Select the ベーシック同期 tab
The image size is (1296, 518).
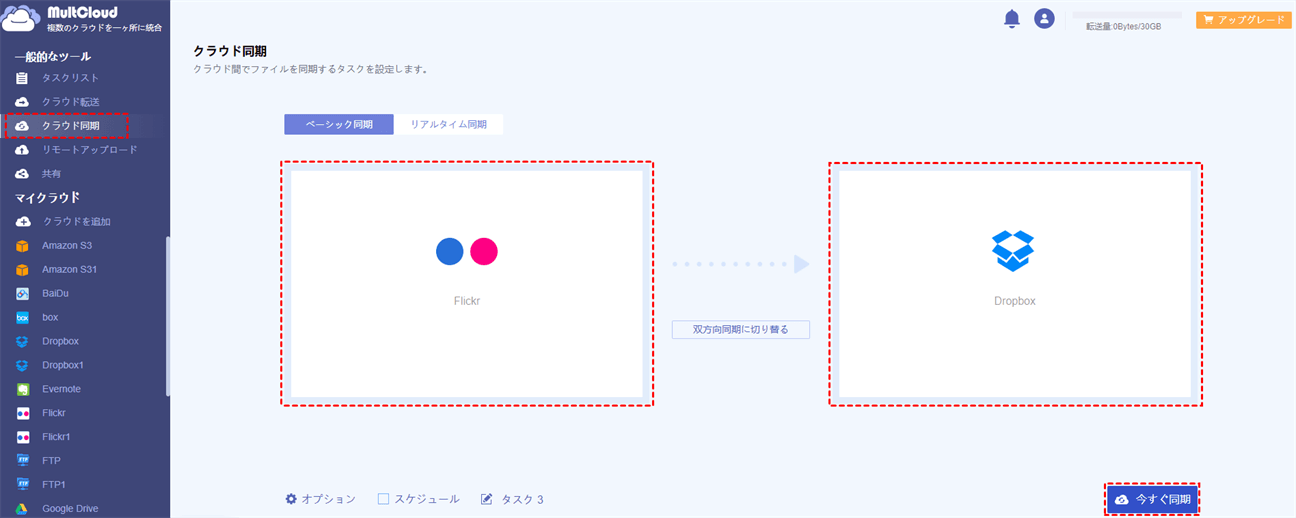pyautogui.click(x=339, y=125)
